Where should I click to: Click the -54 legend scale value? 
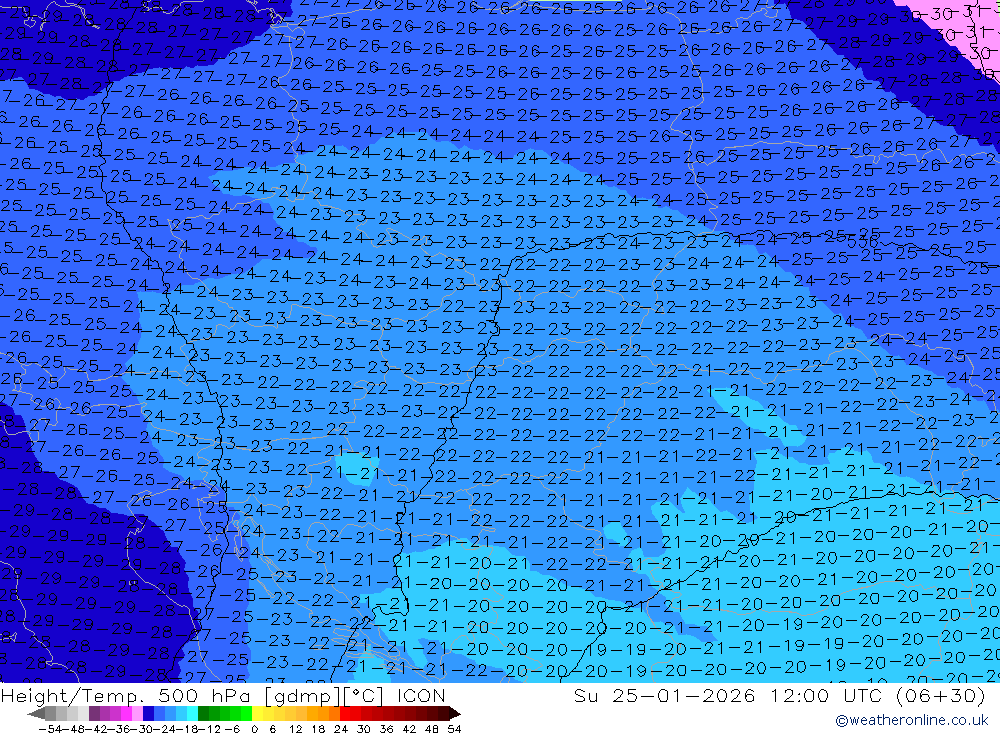50,729
